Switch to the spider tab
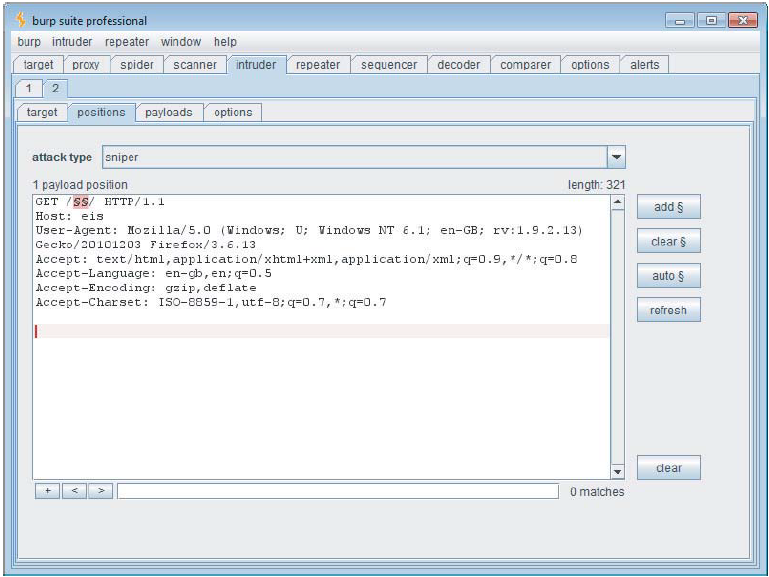 click(137, 65)
